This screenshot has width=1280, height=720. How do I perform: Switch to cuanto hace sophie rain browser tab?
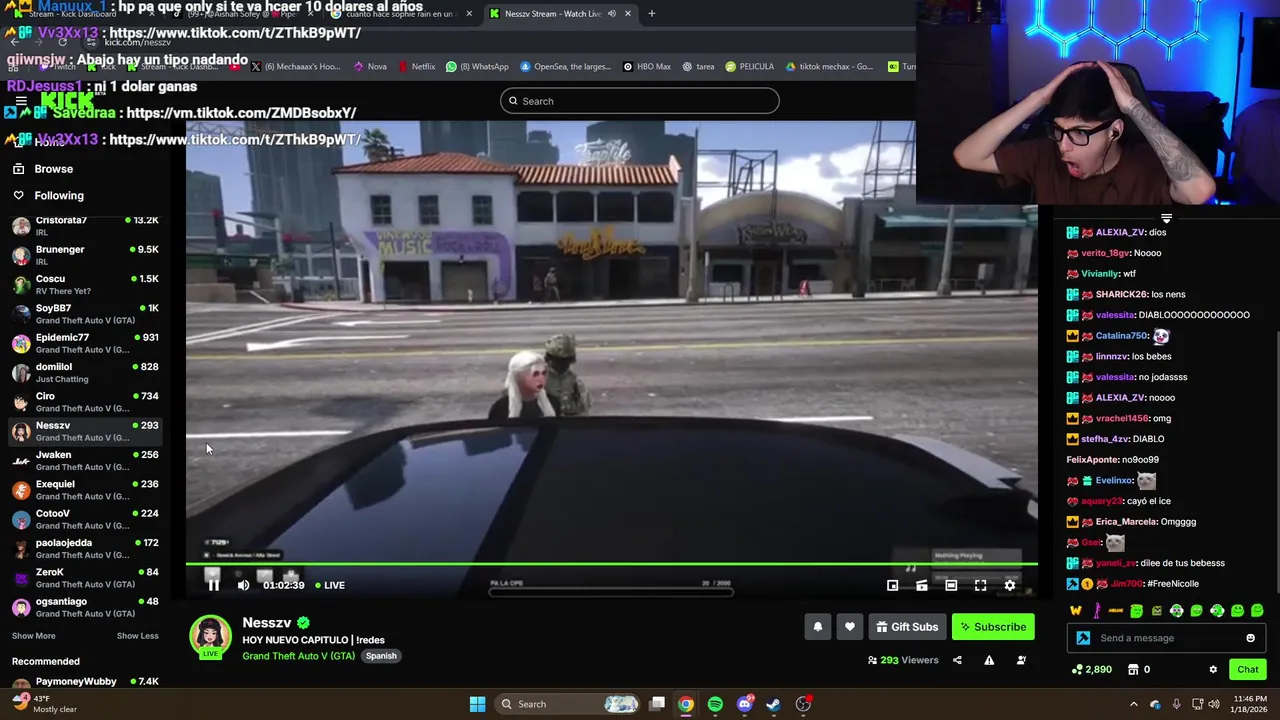pos(400,14)
